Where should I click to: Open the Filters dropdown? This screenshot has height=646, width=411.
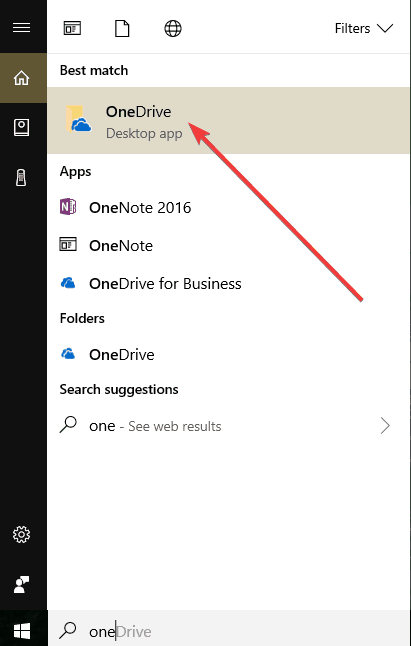pos(364,28)
